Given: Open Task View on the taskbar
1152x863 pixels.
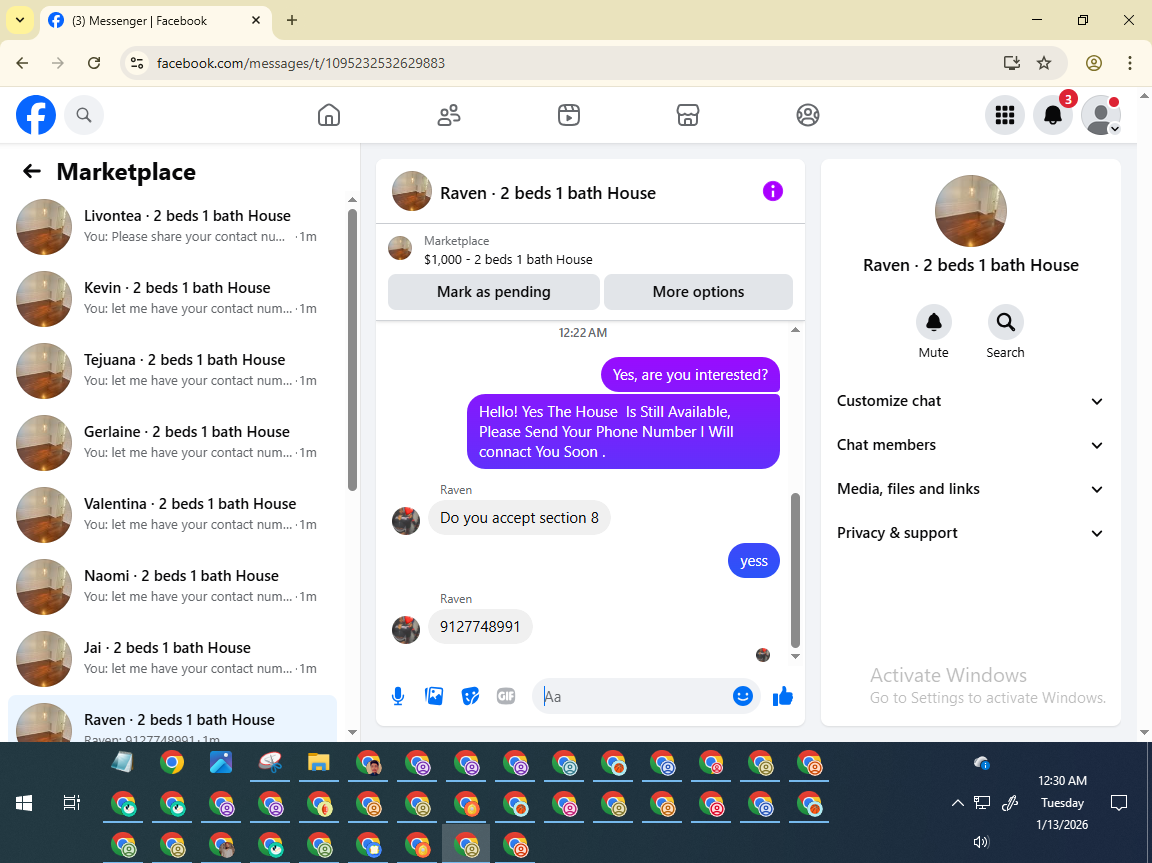Looking at the screenshot, I should click(71, 803).
